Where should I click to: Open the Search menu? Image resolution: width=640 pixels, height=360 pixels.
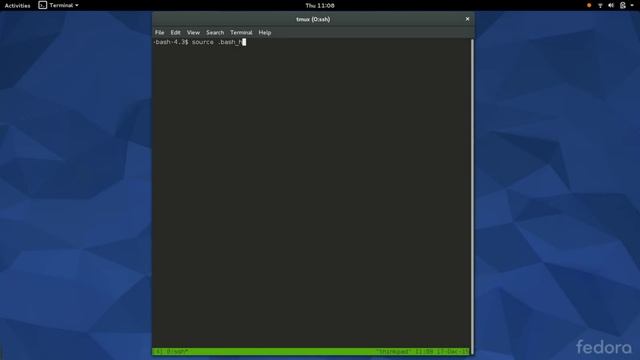pyautogui.click(x=215, y=32)
